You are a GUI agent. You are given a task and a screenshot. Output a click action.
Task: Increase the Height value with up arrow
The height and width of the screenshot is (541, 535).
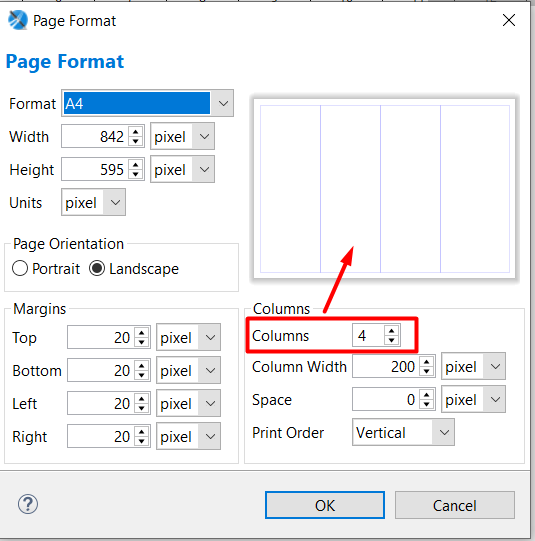tap(136, 165)
